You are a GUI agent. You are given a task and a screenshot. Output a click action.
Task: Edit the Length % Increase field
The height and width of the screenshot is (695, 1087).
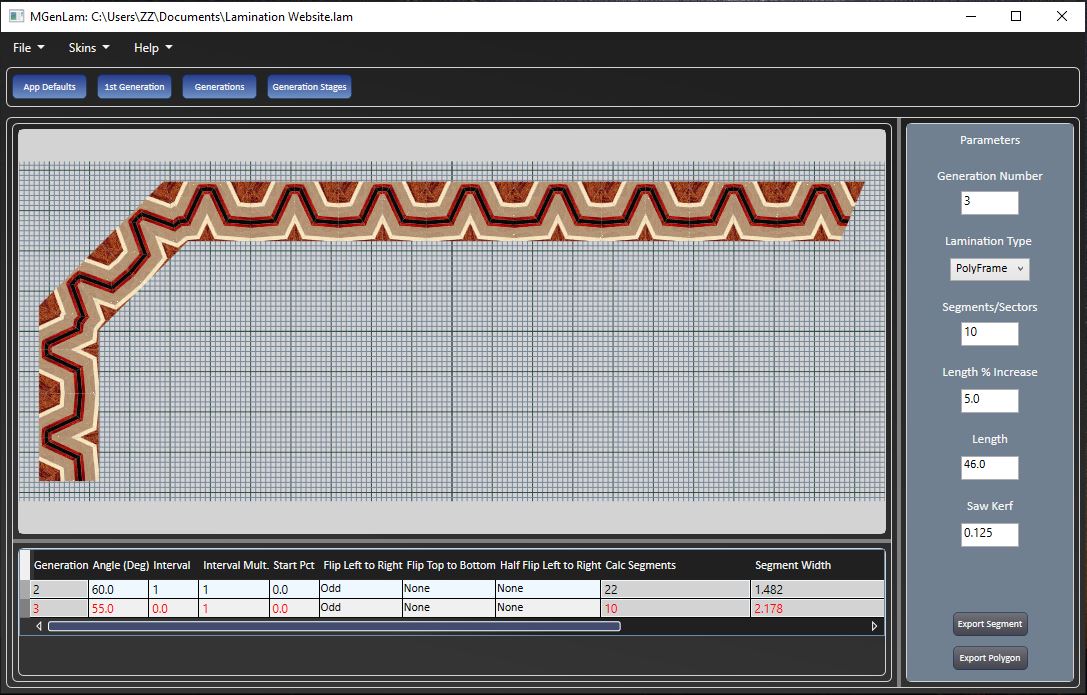click(x=989, y=400)
